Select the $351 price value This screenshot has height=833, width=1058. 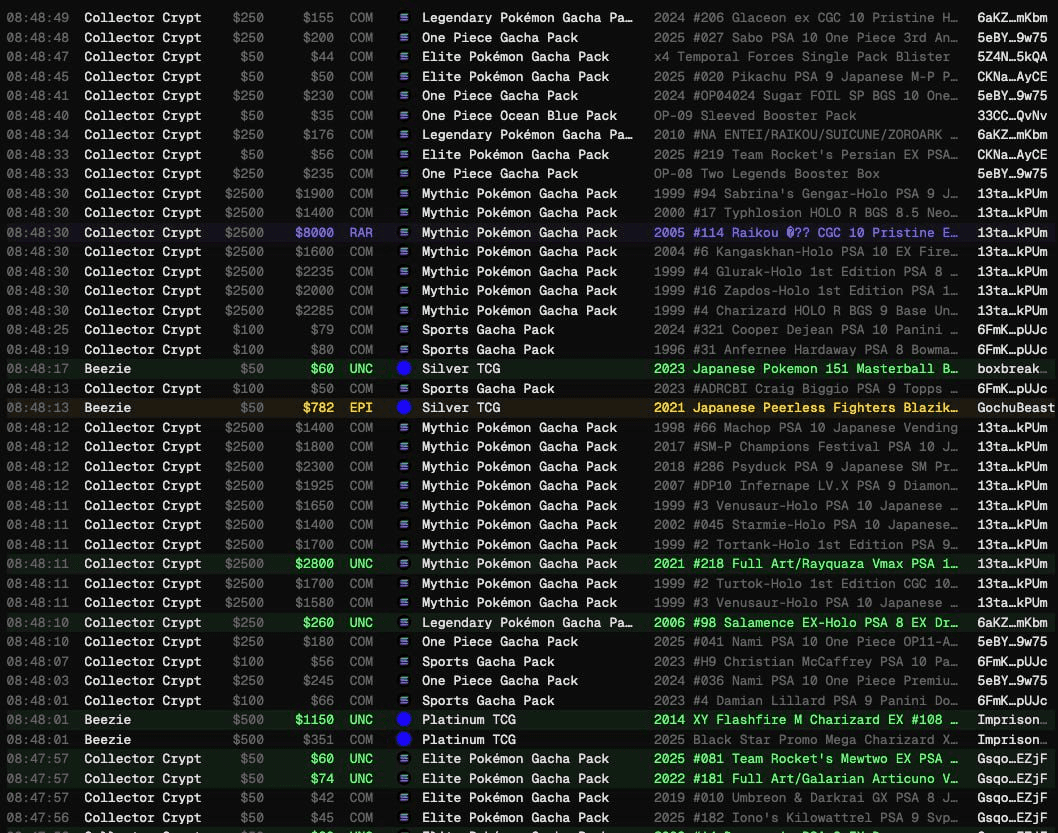tap(318, 739)
